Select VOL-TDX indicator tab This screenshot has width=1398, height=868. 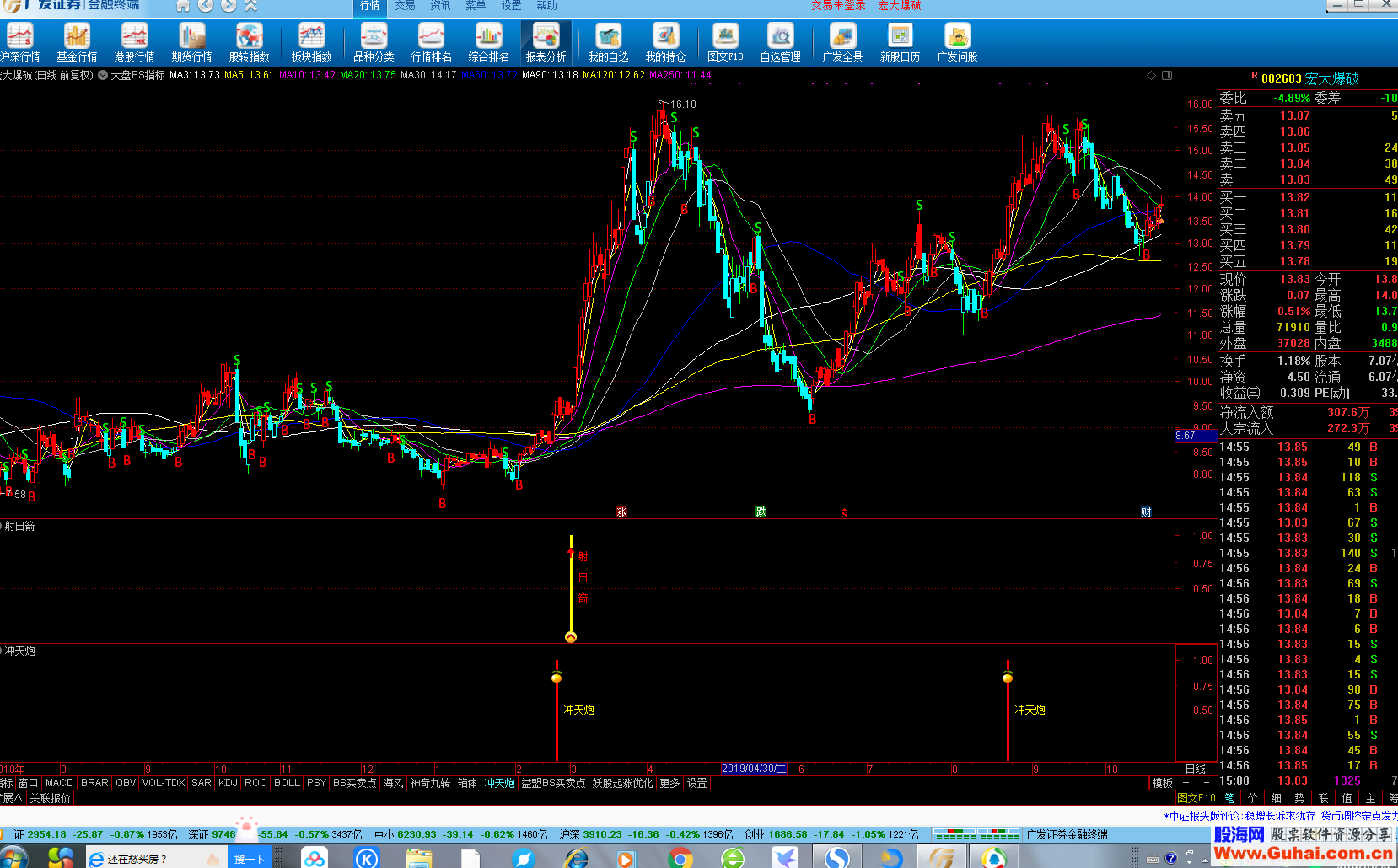(164, 783)
